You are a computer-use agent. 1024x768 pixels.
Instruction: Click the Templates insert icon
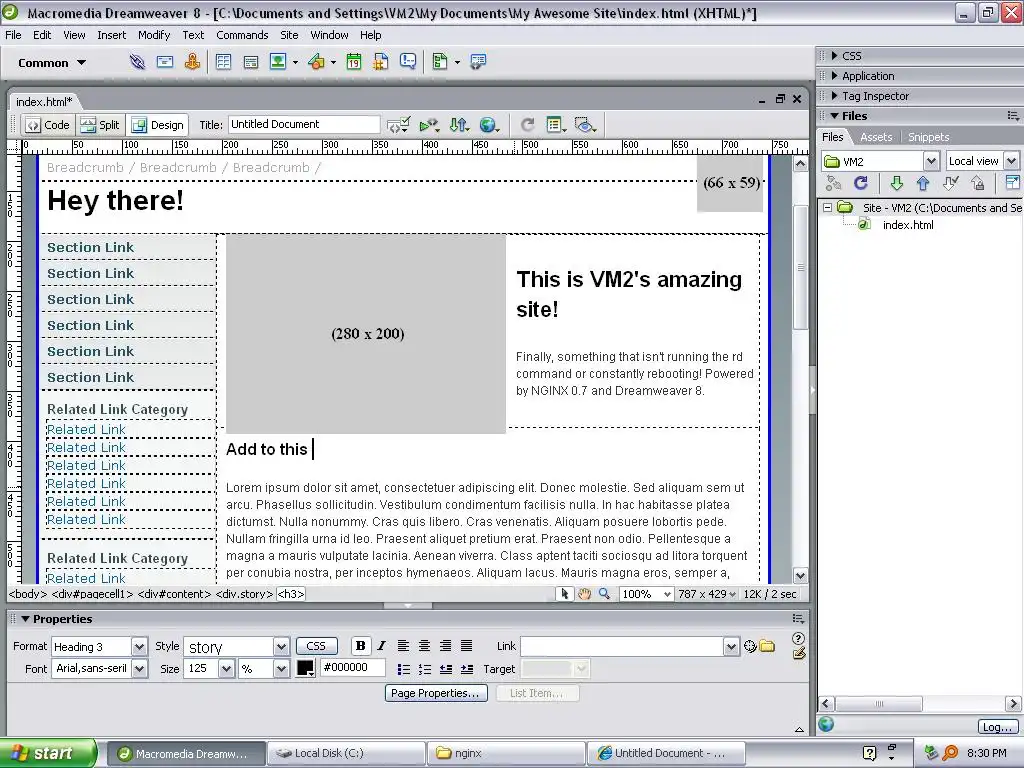440,62
